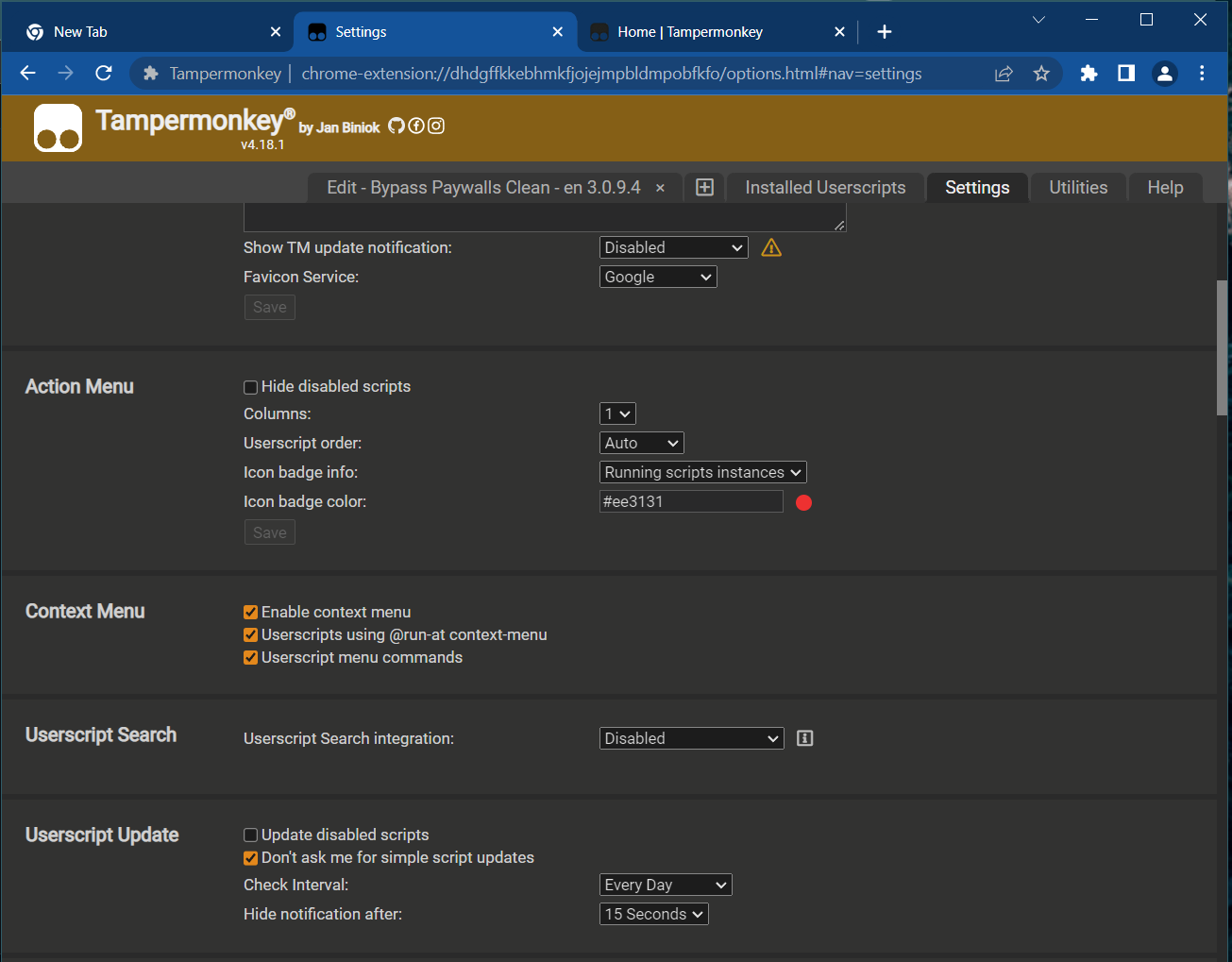Open Tampermonkey GitHub icon link
This screenshot has width=1232, height=962.
click(397, 126)
